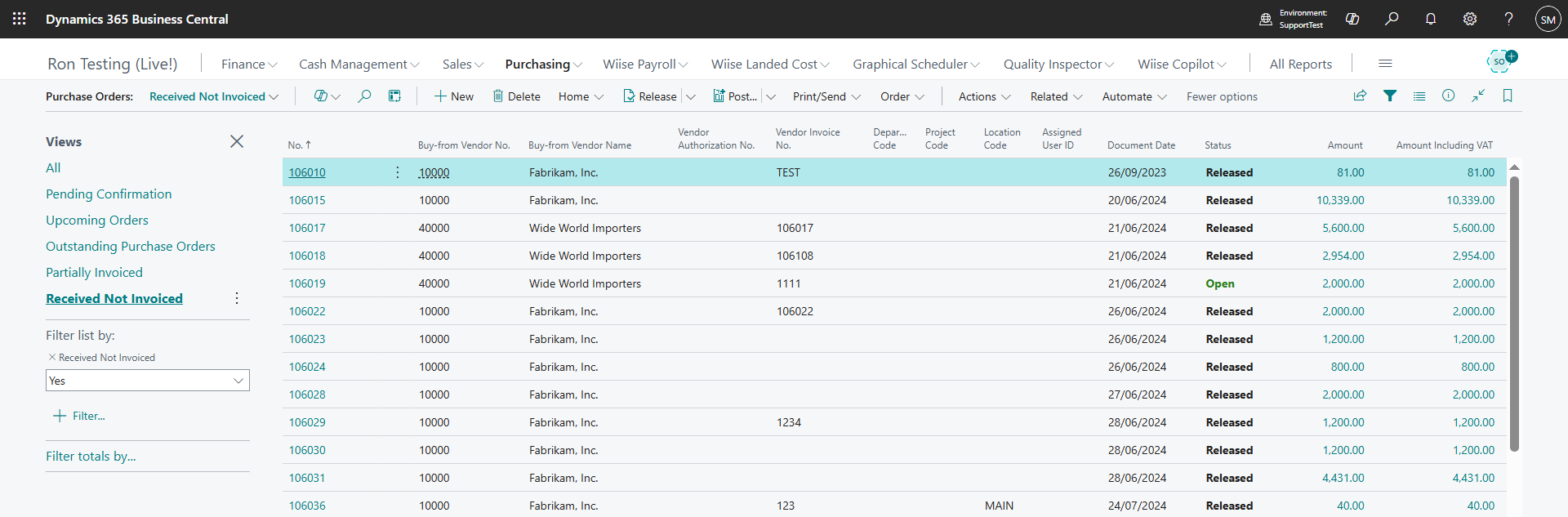1568x517 pixels.
Task: Post the selected purchase order
Action: [x=735, y=96]
